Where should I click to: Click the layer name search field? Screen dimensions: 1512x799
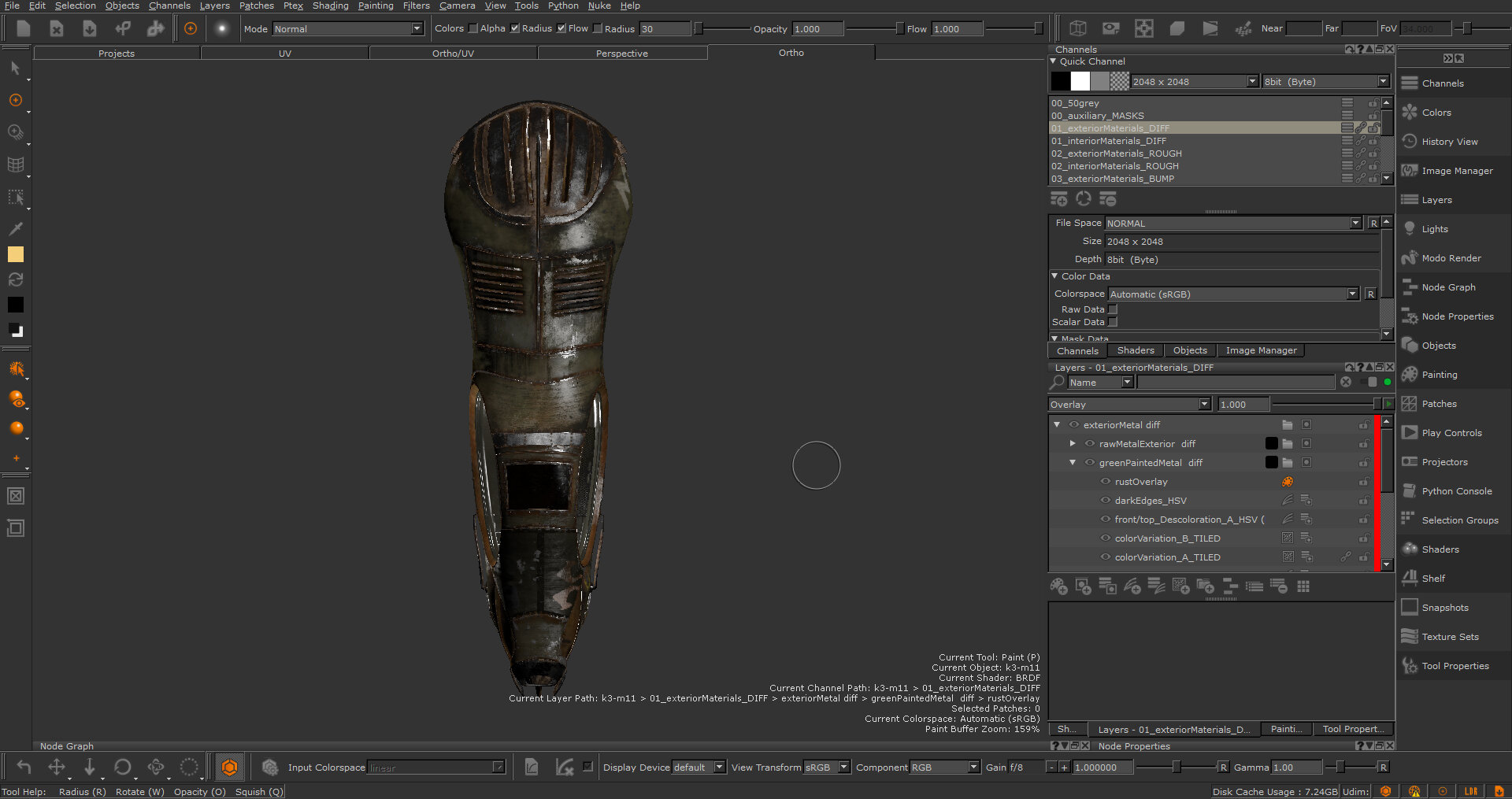(x=1236, y=383)
